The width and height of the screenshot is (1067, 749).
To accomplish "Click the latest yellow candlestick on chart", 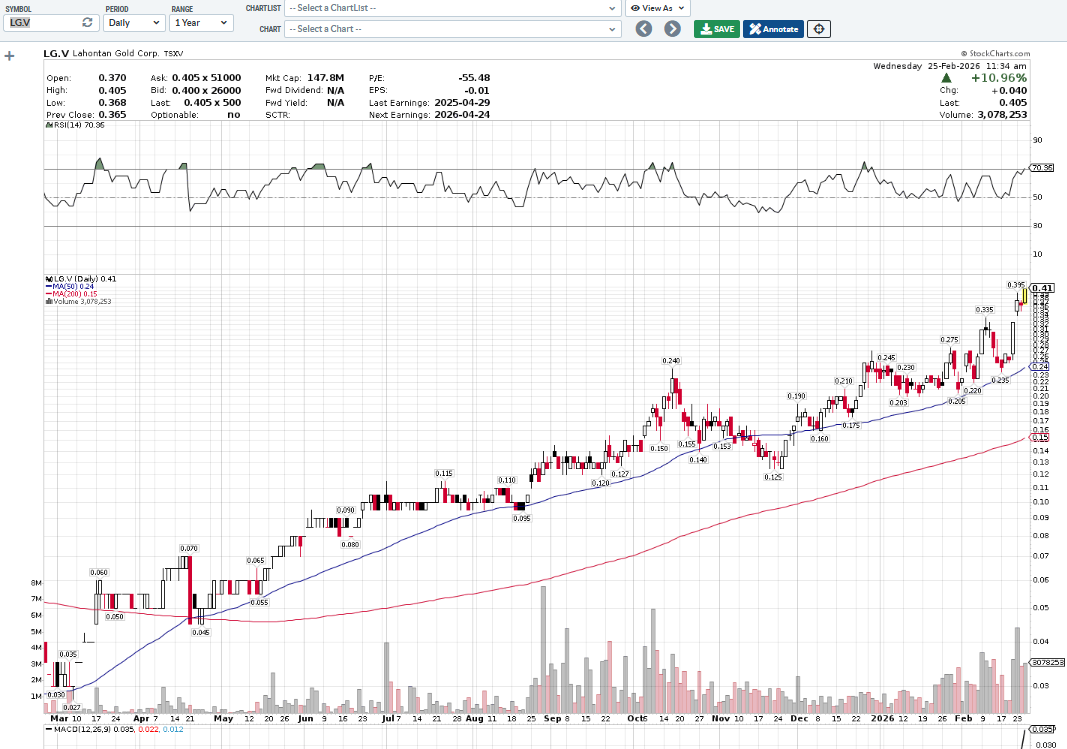I will (x=1024, y=293).
